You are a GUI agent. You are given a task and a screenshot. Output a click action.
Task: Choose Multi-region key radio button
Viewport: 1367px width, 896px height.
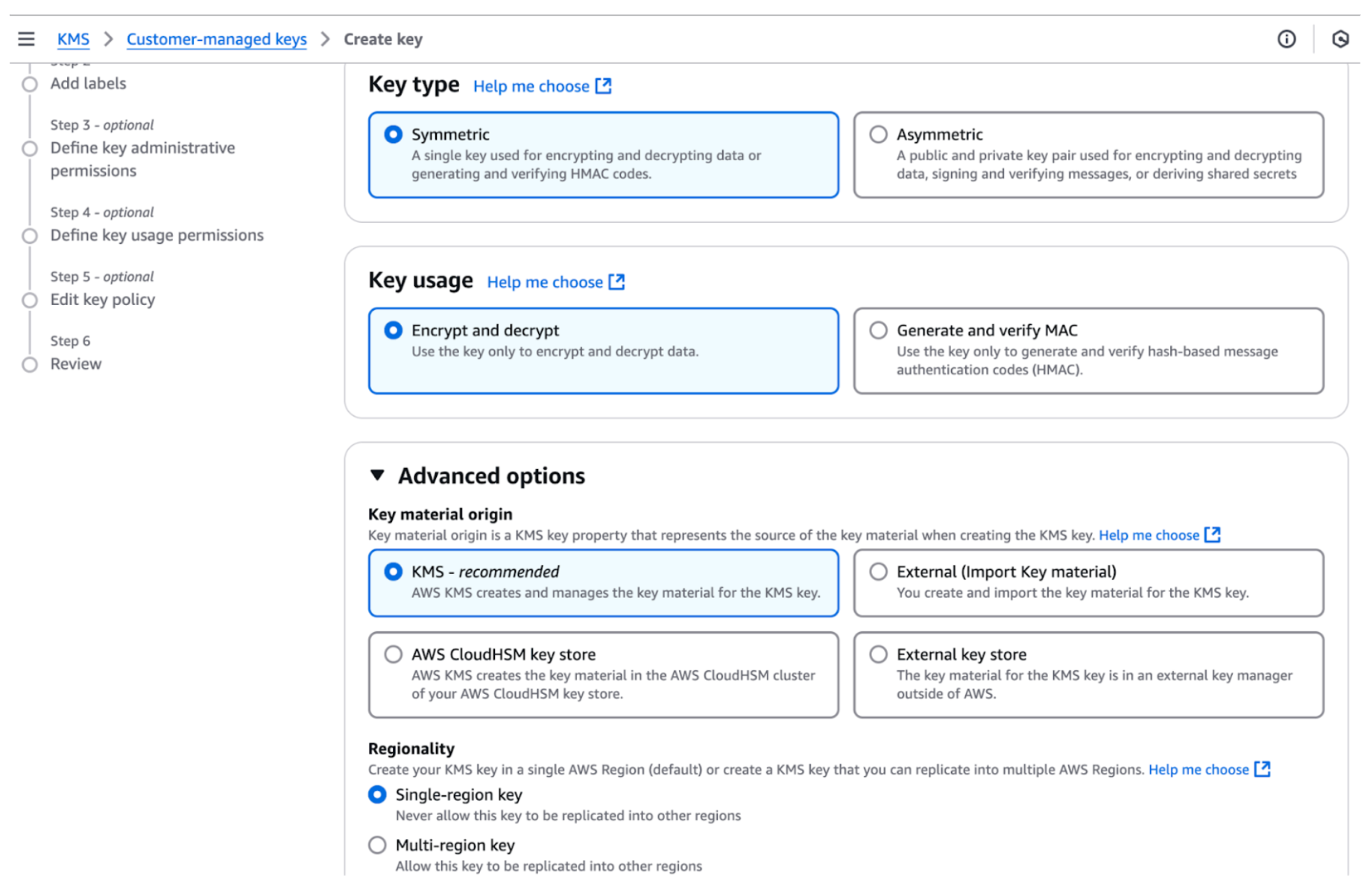(x=377, y=845)
